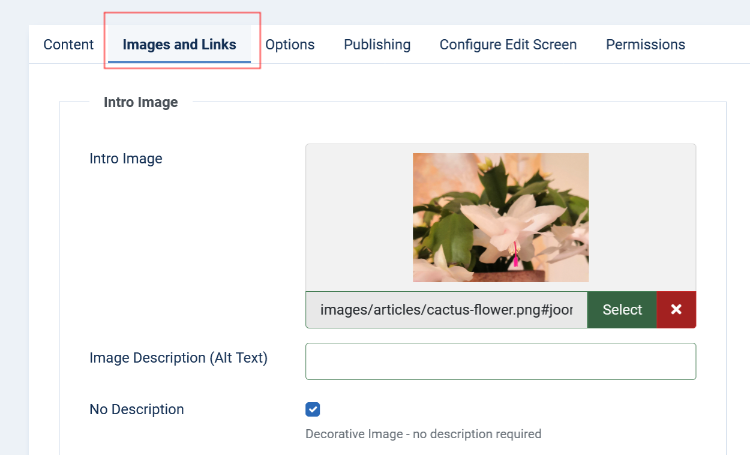Click the pink stamen in the flower preview
This screenshot has width=750, height=455.
(x=516, y=260)
